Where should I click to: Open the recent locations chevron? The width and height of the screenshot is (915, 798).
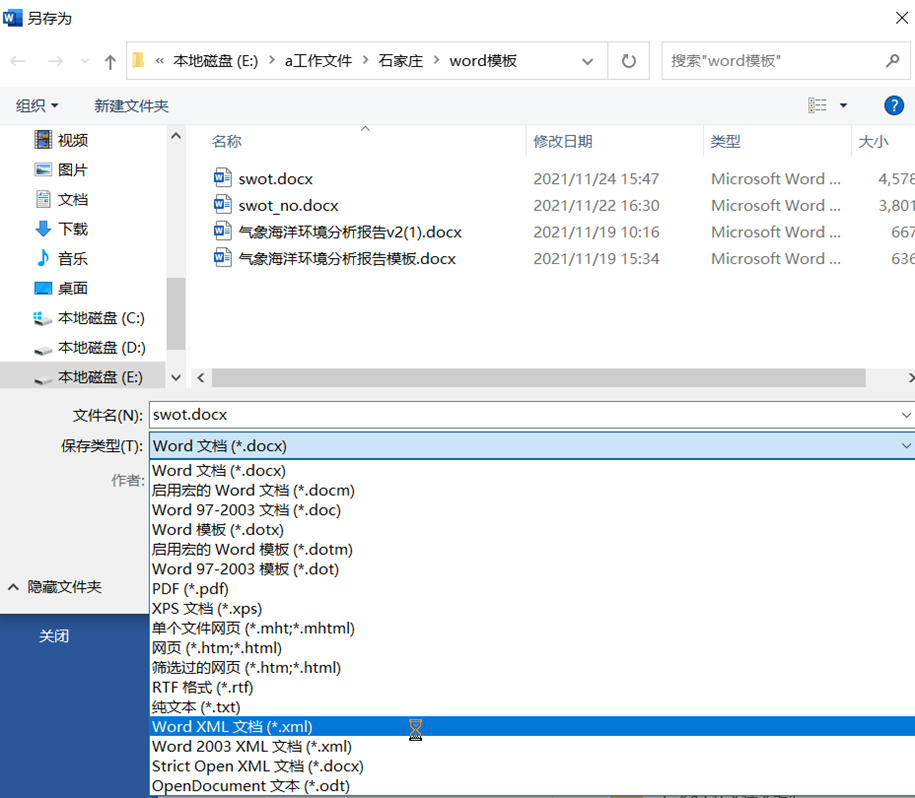tap(85, 61)
